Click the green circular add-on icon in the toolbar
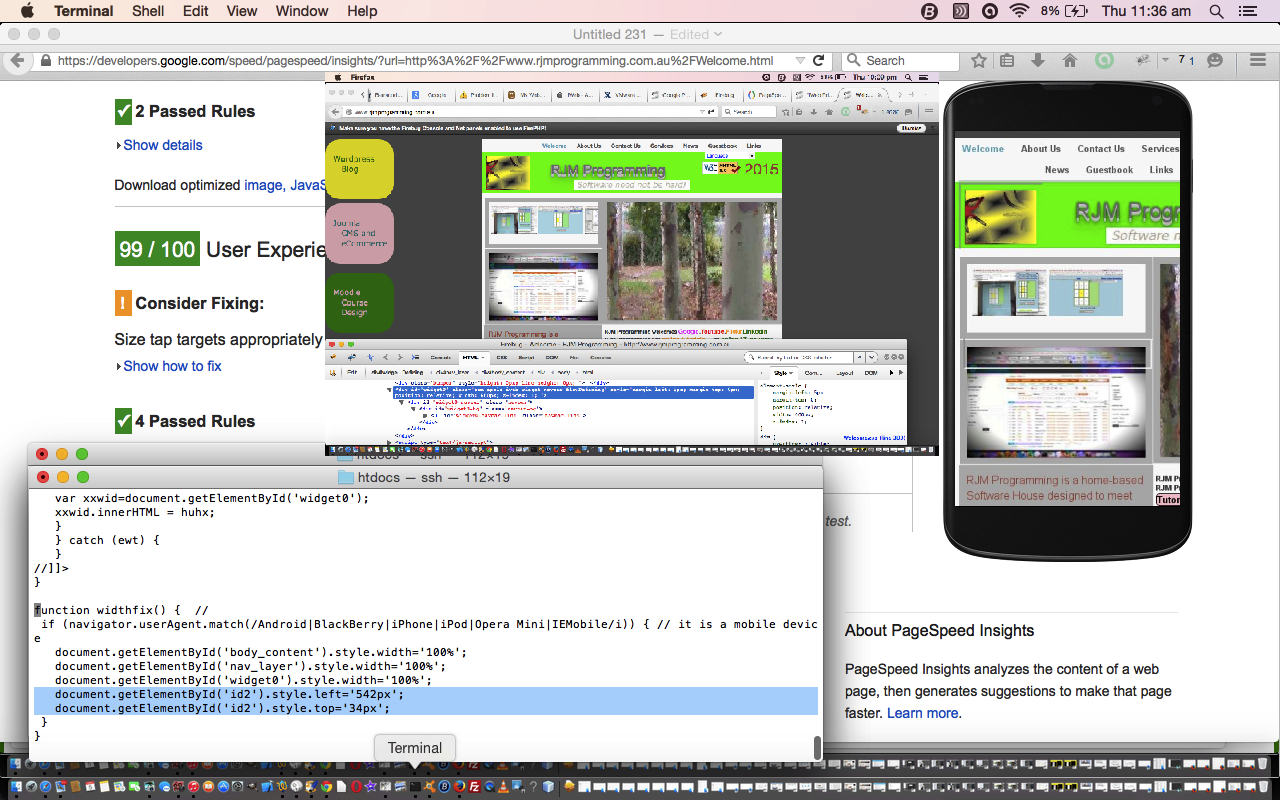The width and height of the screenshot is (1280, 800). point(1104,61)
